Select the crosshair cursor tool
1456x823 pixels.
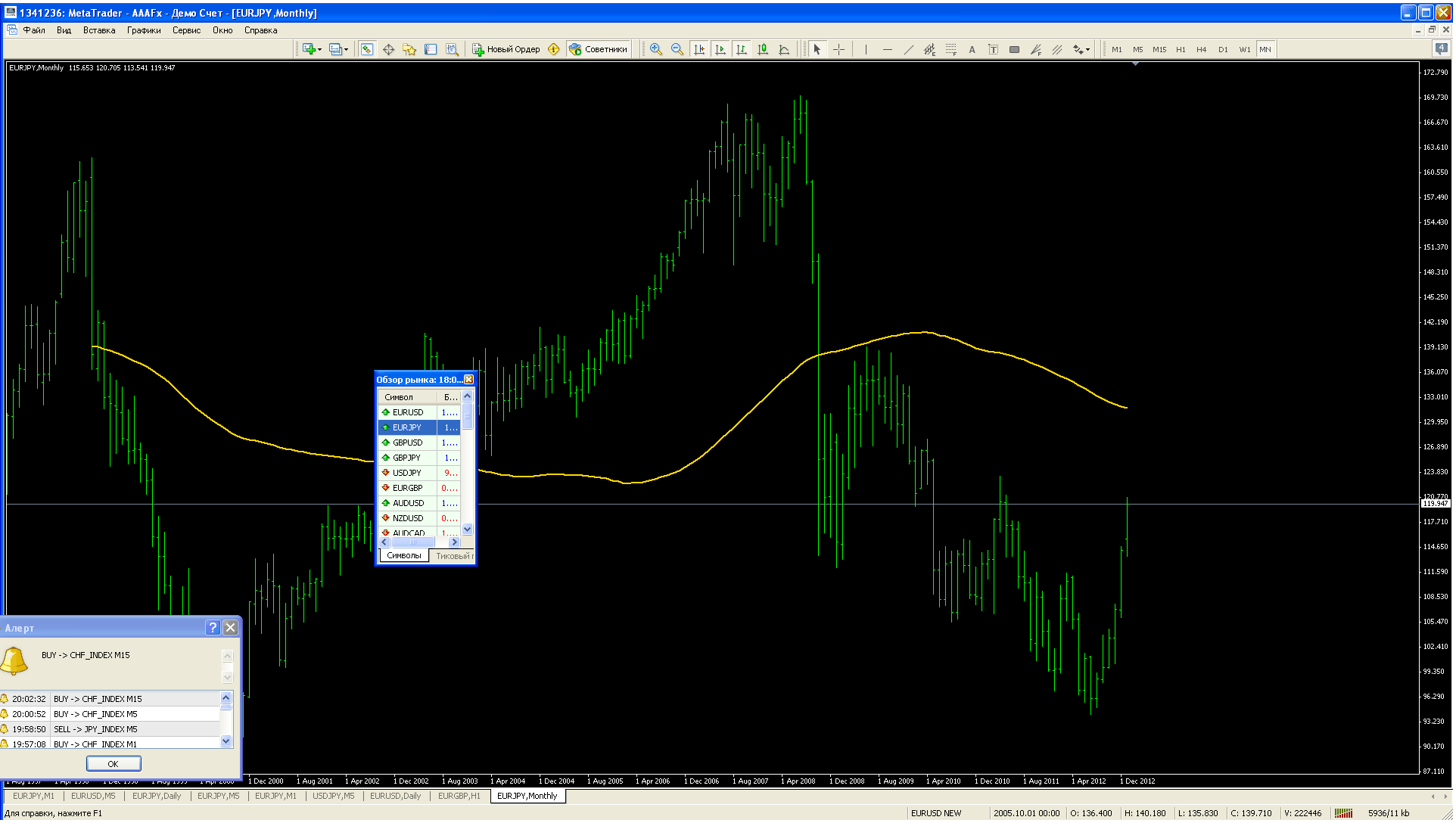[x=838, y=50]
